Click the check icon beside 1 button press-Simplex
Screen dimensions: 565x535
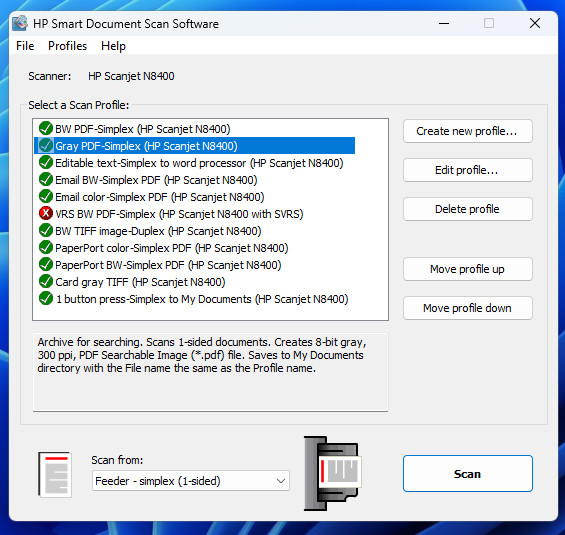46,298
